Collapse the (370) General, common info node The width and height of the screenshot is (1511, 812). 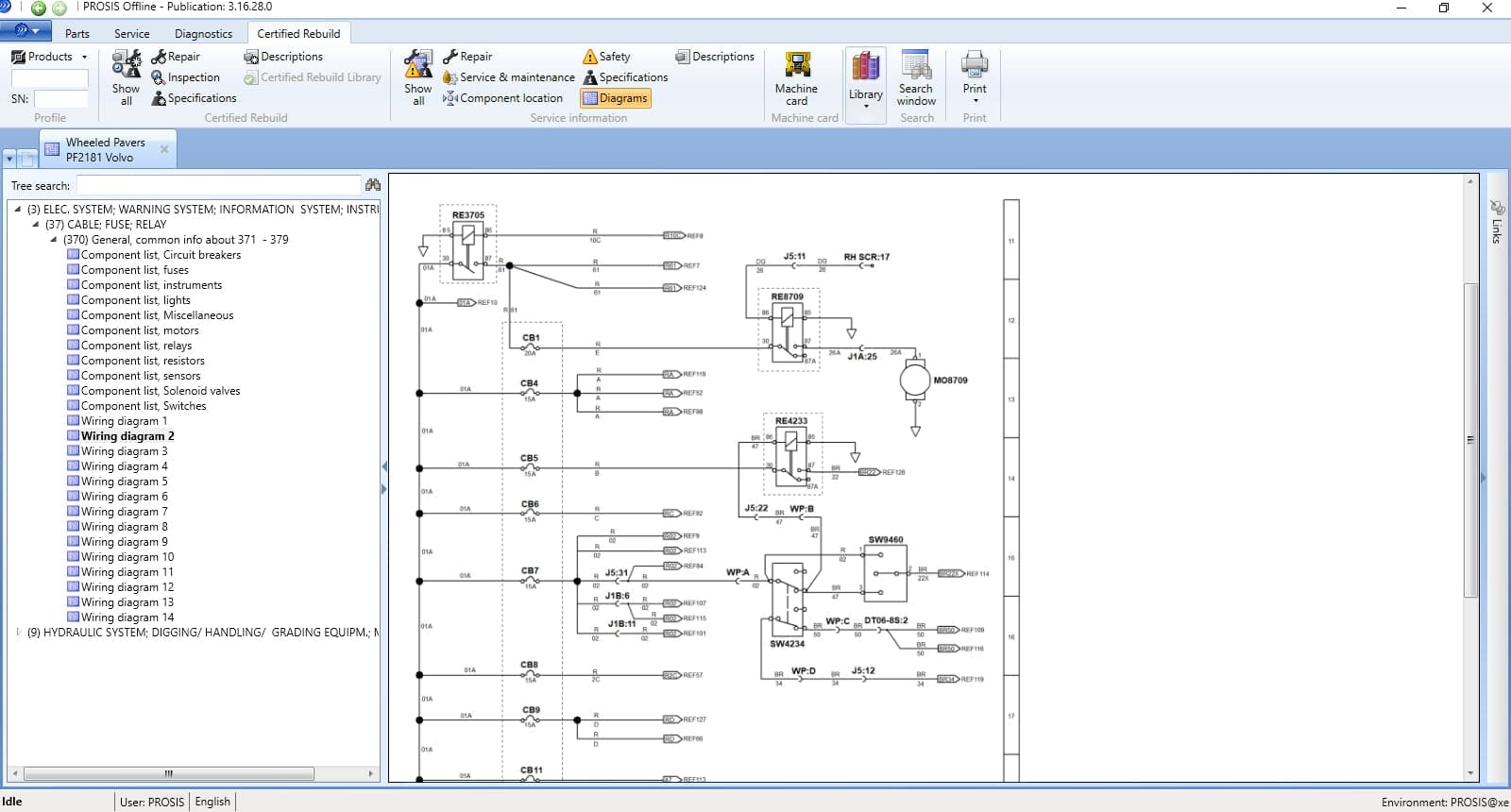(x=54, y=240)
